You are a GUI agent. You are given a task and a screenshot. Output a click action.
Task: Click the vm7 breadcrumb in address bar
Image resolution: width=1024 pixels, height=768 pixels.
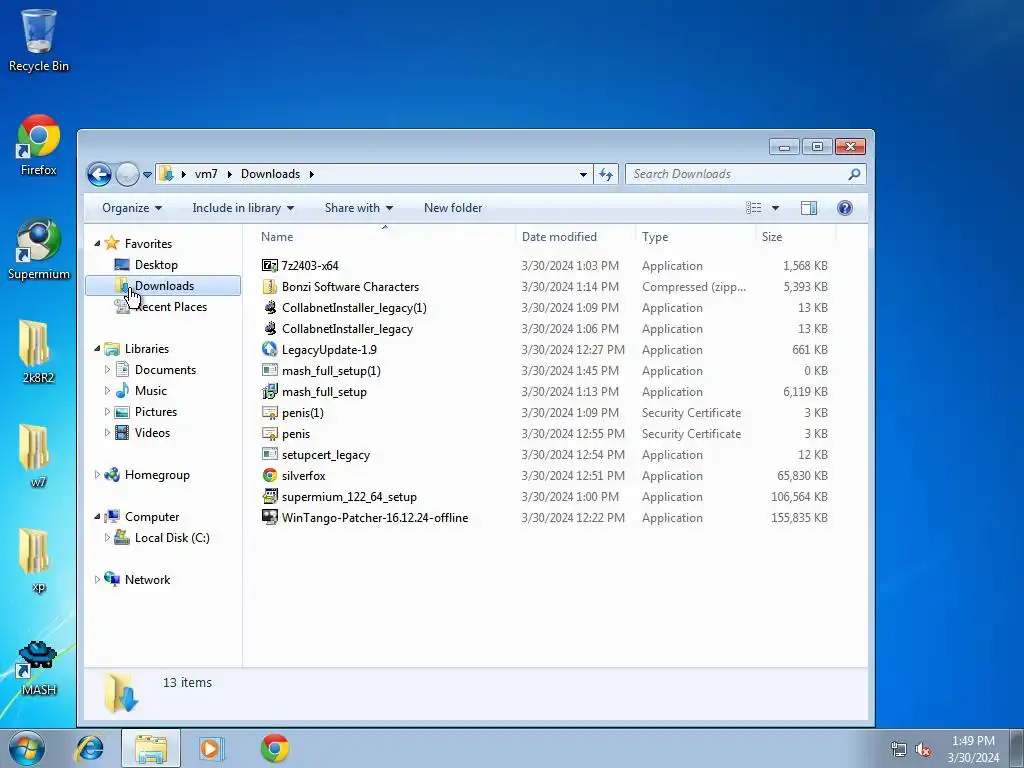(206, 174)
